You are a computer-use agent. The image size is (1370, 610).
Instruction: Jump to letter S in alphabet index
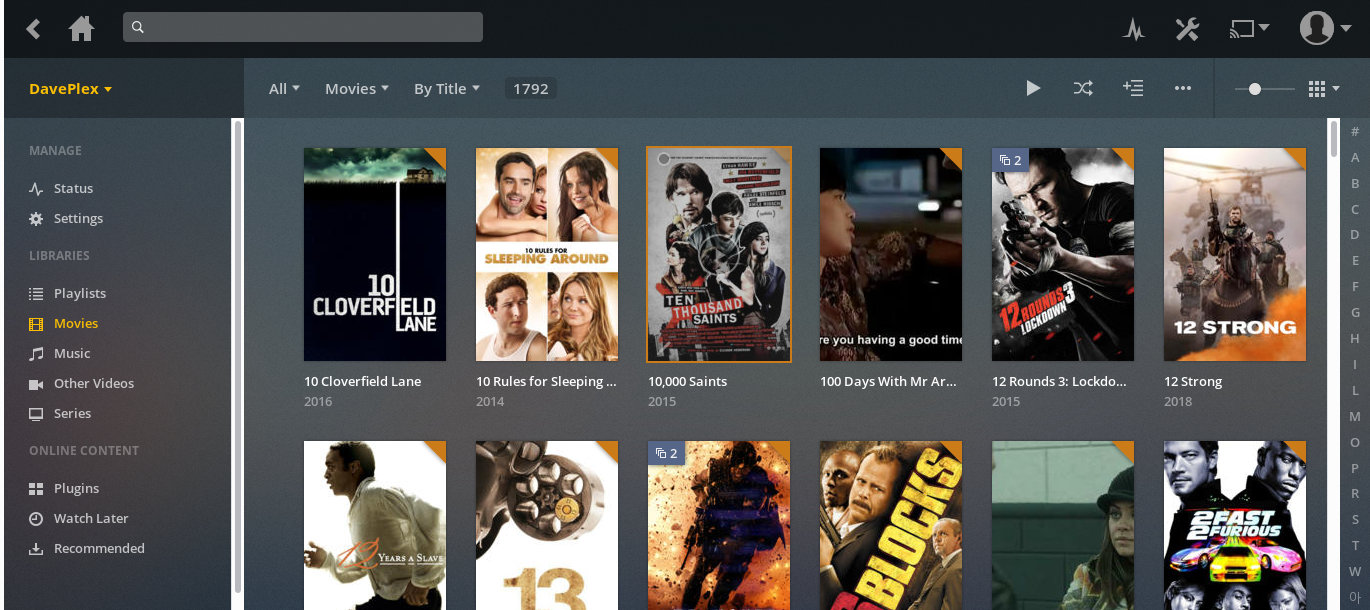(x=1355, y=520)
